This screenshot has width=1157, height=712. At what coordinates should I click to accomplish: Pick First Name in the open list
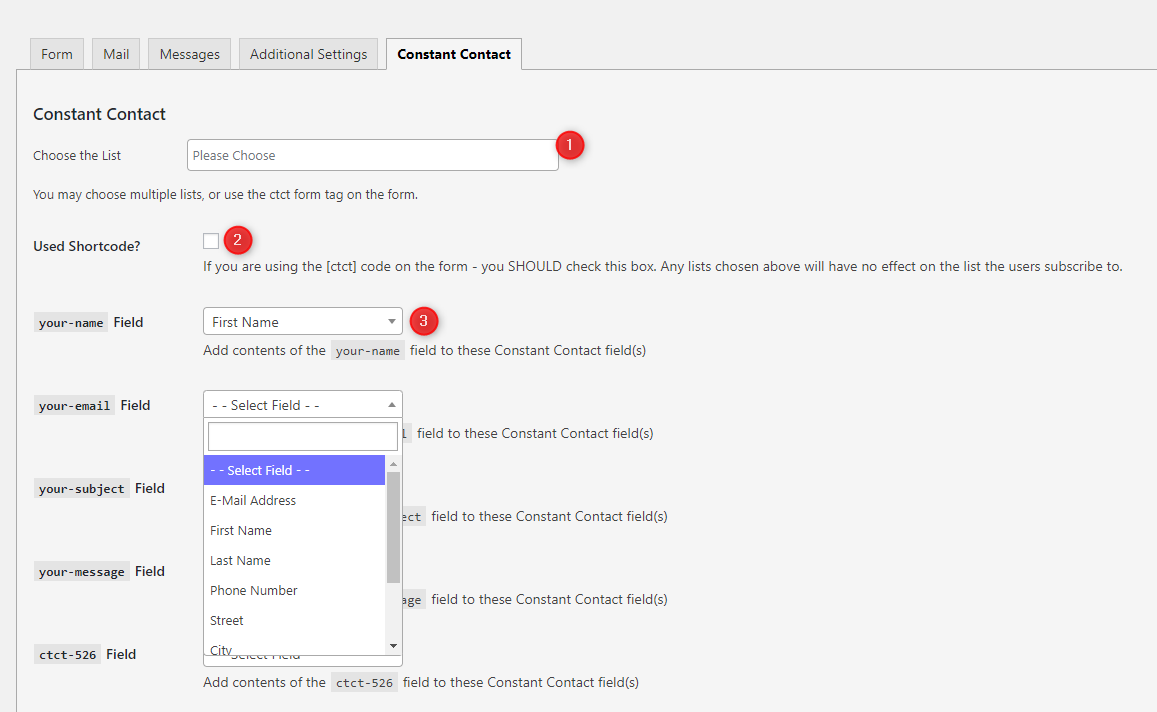click(294, 530)
